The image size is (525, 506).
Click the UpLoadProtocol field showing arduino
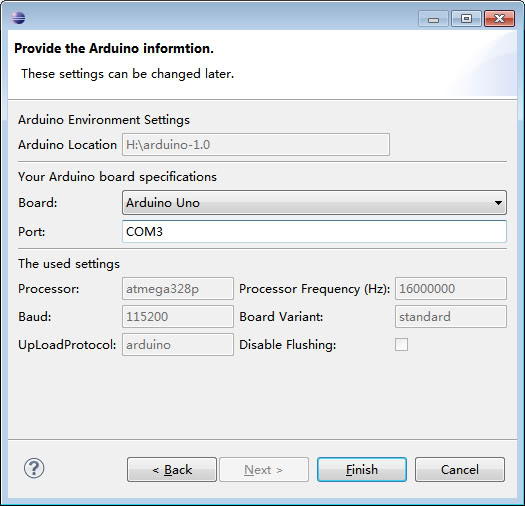[x=178, y=344]
